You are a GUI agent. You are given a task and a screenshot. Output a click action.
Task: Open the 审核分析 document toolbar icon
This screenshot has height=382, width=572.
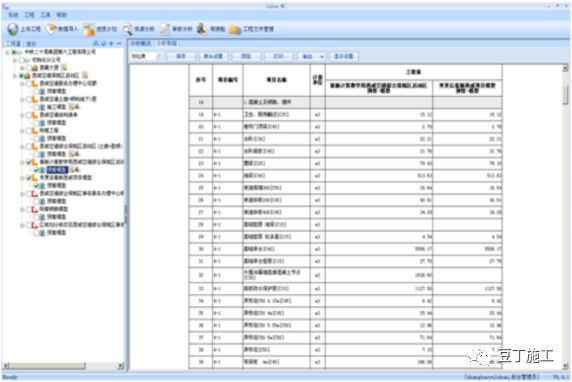click(165, 29)
